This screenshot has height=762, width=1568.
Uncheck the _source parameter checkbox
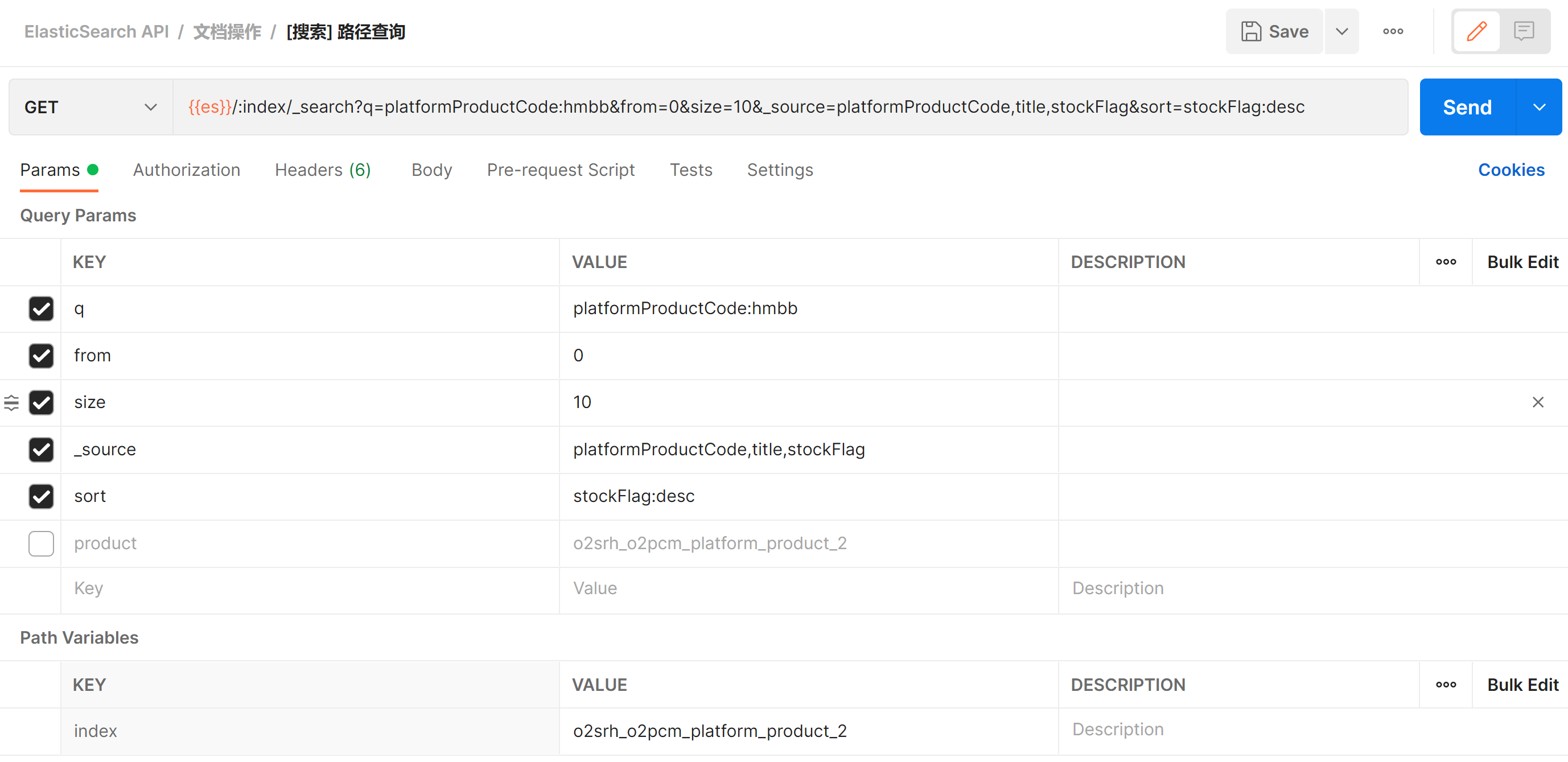click(41, 450)
